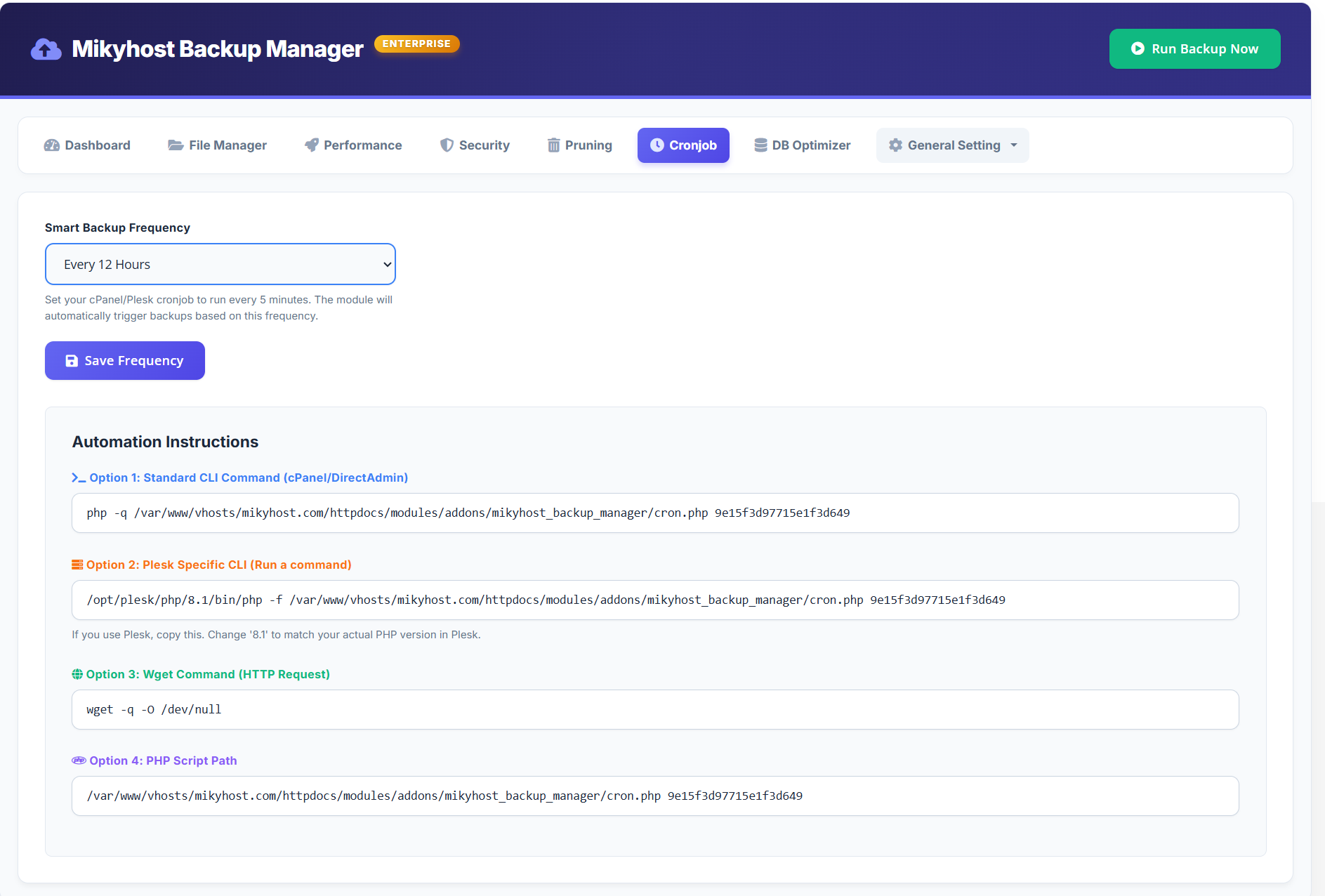Open the Dashboard tab
This screenshot has width=1325, height=896.
(88, 145)
